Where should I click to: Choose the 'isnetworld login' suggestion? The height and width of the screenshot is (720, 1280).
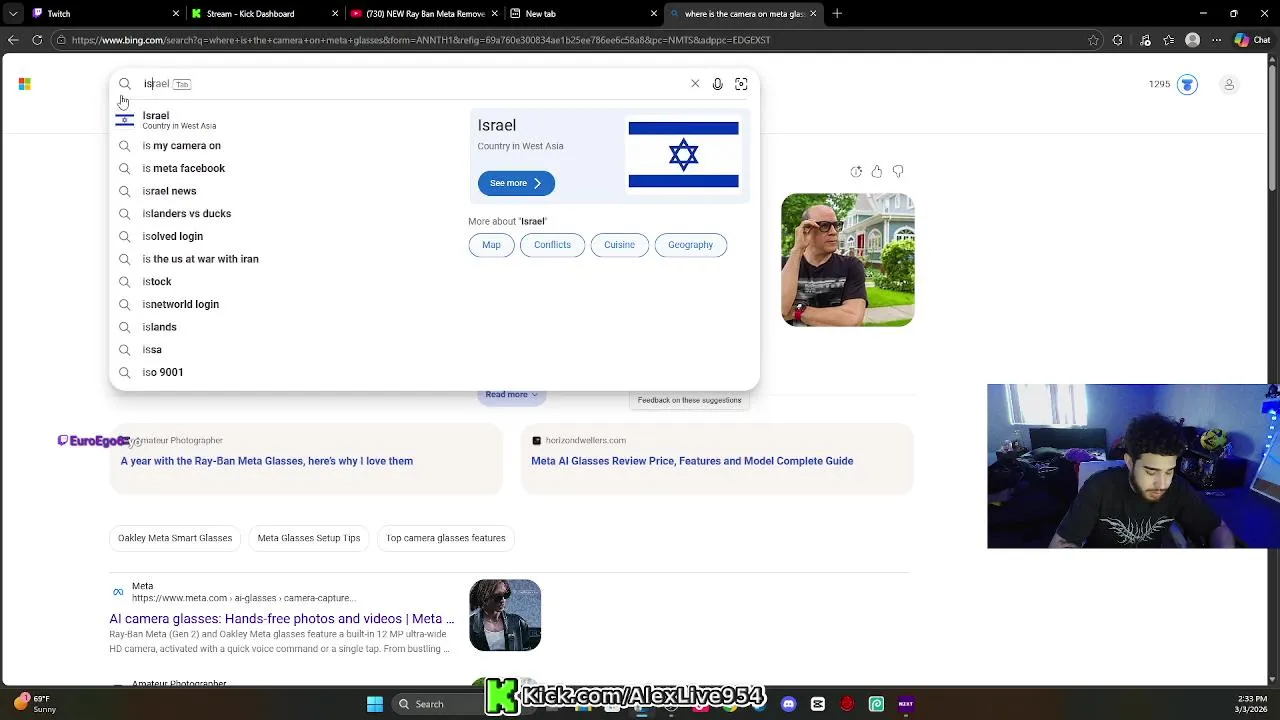click(x=285, y=304)
